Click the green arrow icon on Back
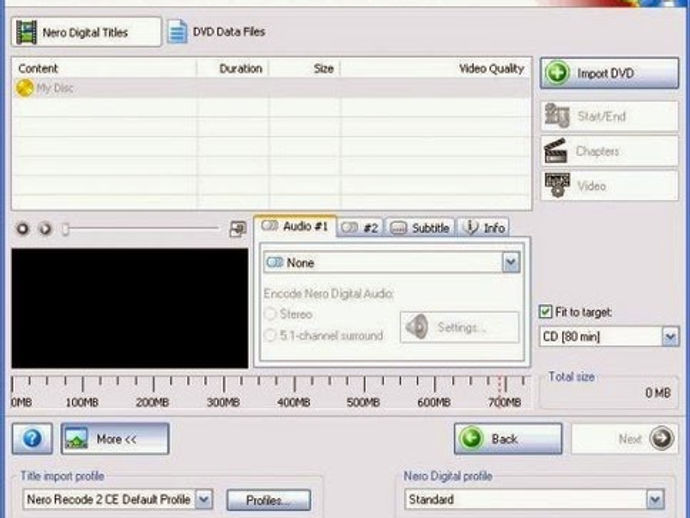The width and height of the screenshot is (690, 518). coord(471,438)
